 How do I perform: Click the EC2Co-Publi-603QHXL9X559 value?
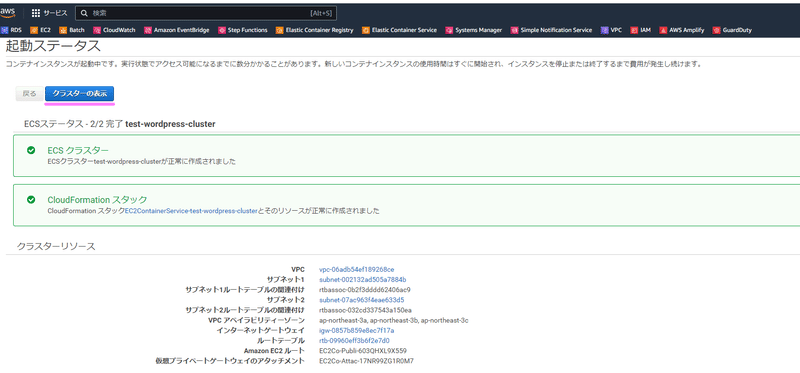pyautogui.click(x=363, y=351)
